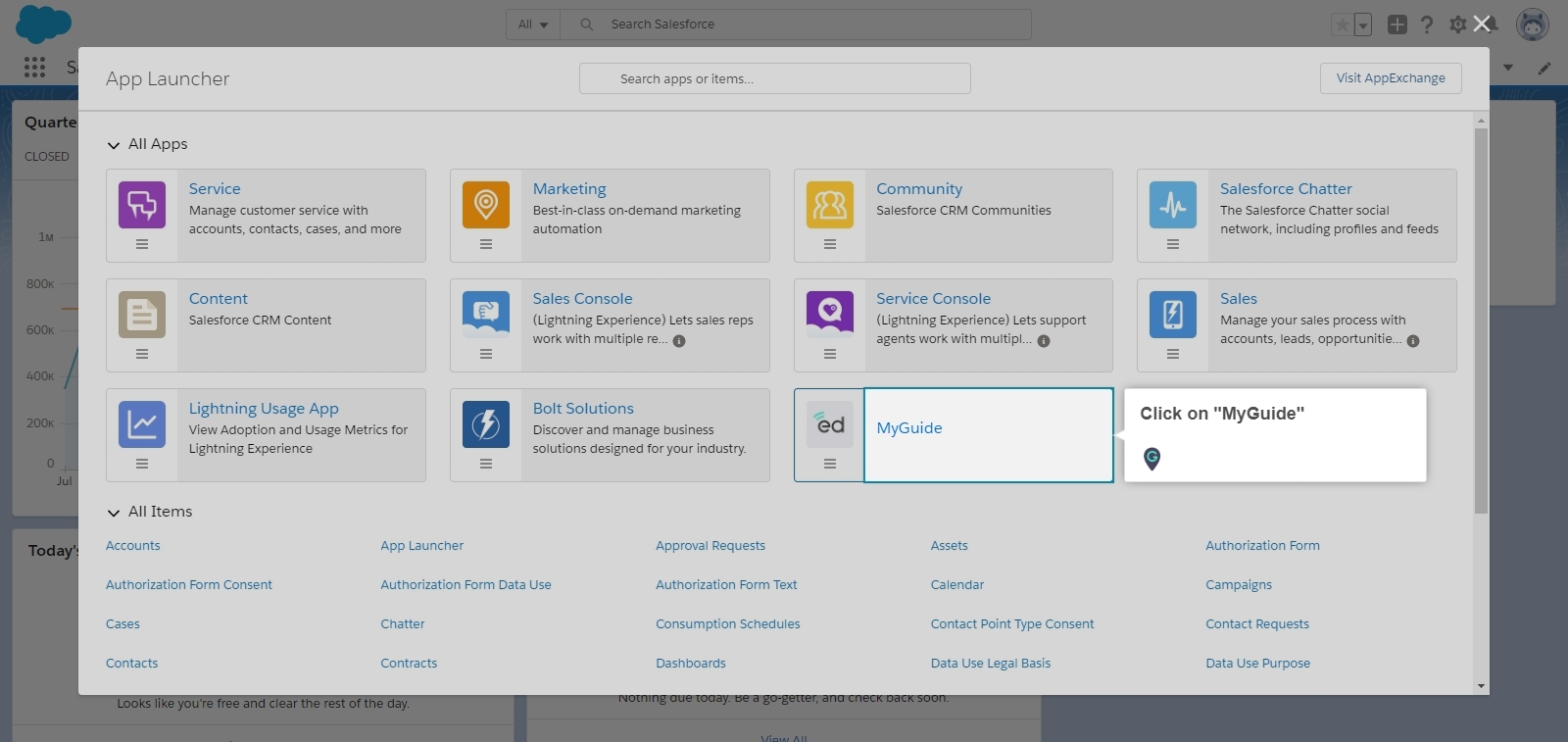Click the favorites star icon
This screenshot has height=742, width=1568.
tap(1342, 25)
